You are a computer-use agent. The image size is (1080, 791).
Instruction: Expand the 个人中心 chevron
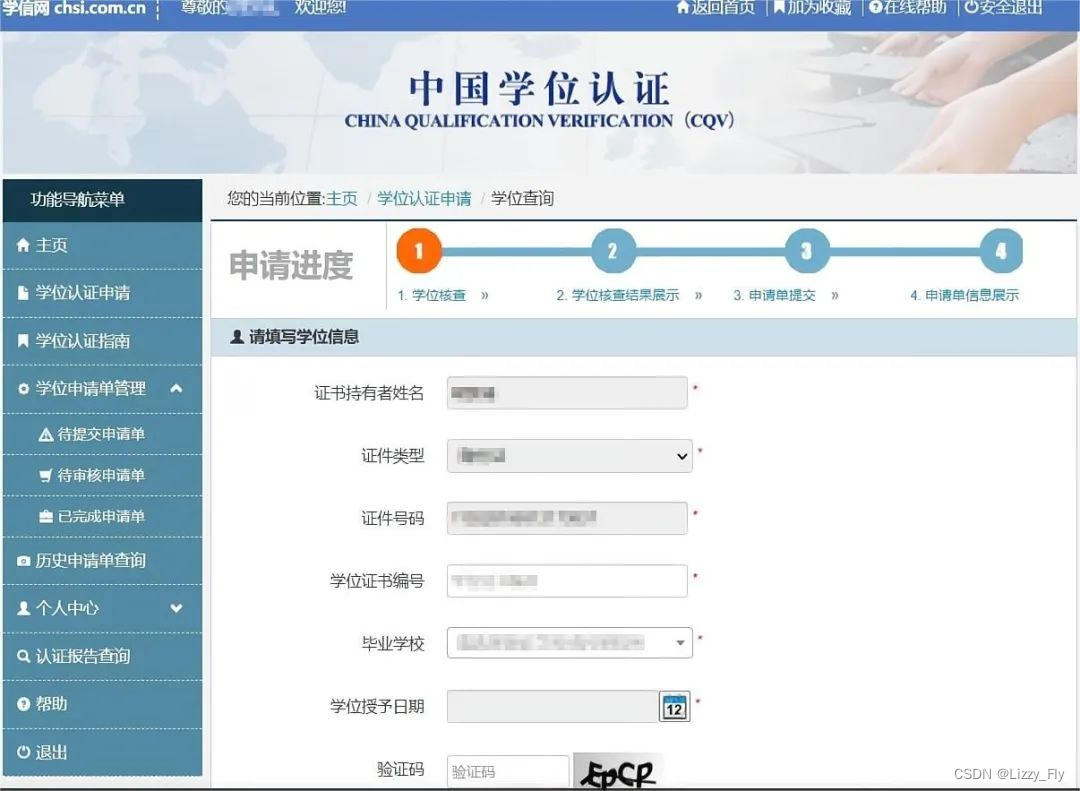[x=176, y=608]
